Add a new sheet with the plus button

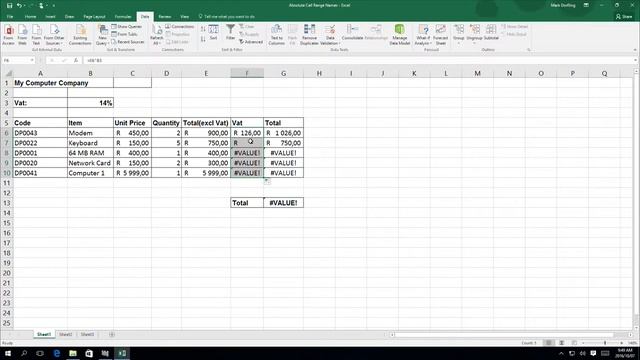[111, 334]
